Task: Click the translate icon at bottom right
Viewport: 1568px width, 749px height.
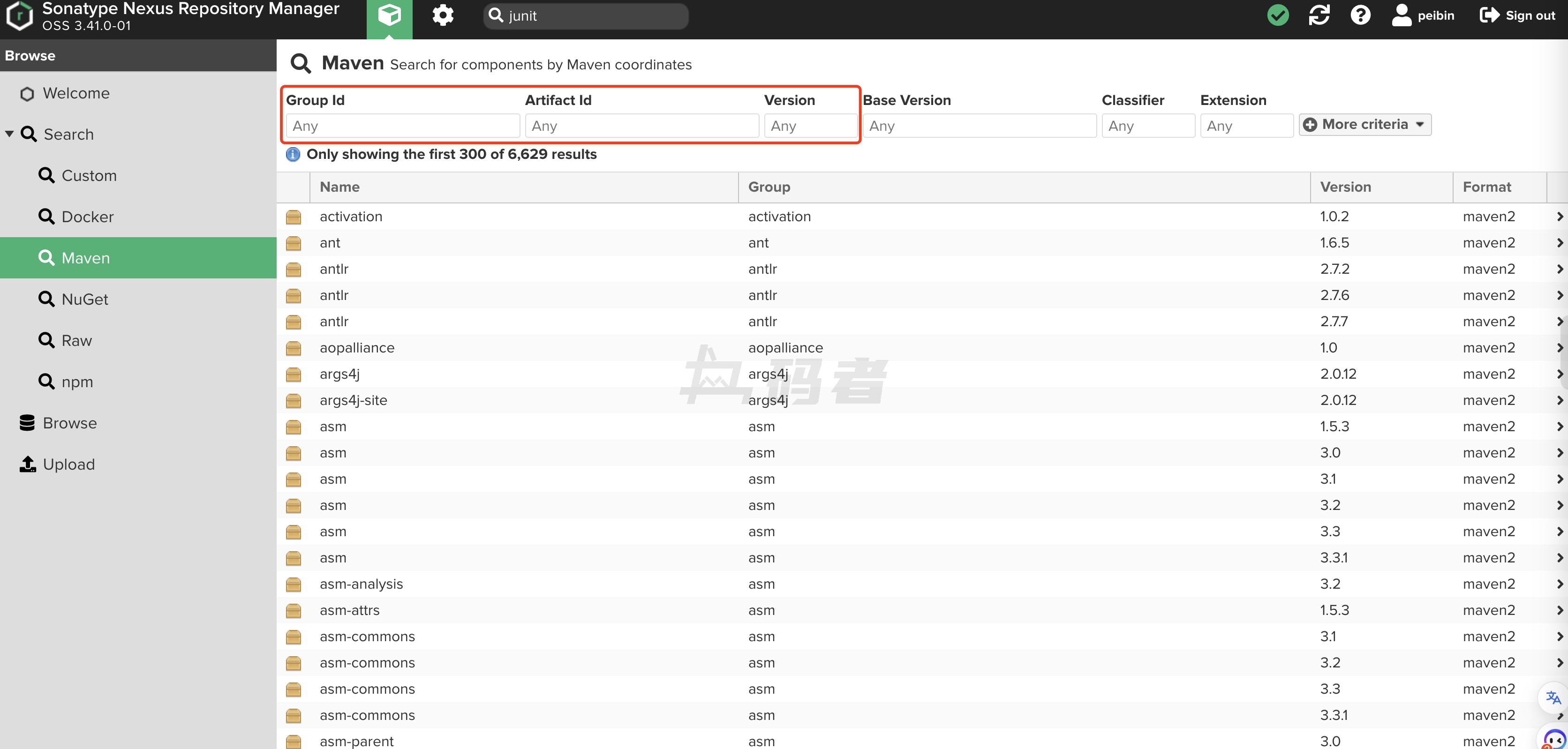Action: (1553, 697)
